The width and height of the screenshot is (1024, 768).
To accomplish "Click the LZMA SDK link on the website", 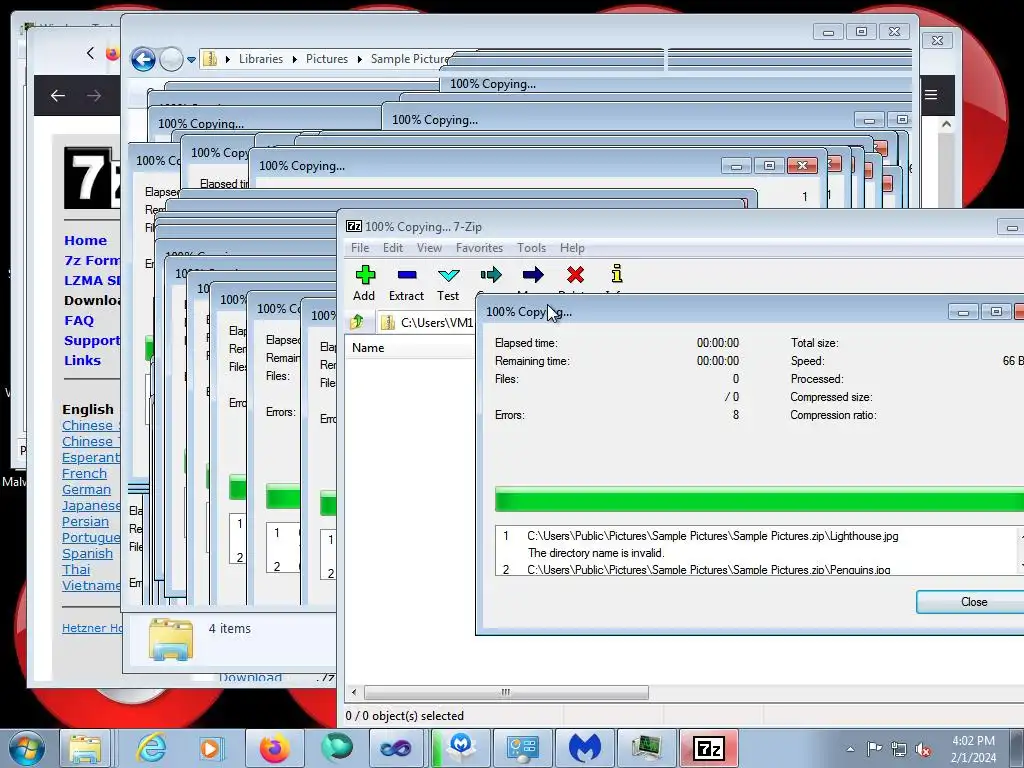I will click(x=92, y=280).
